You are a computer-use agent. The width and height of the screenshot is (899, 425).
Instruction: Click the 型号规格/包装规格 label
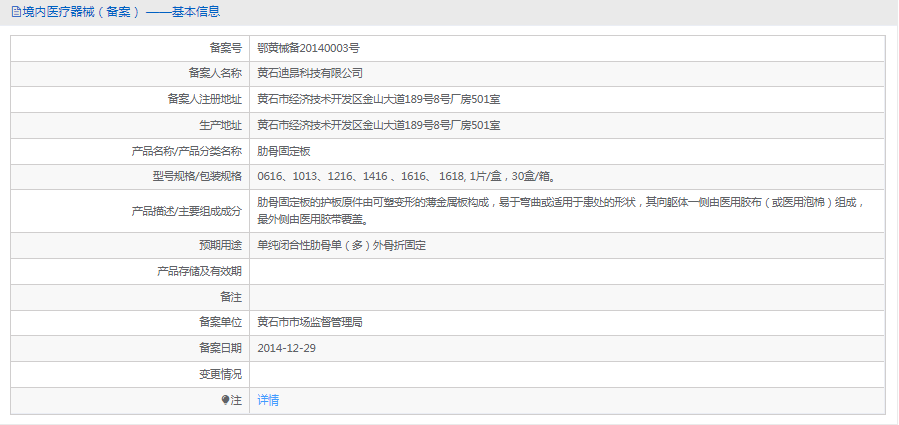[x=197, y=177]
